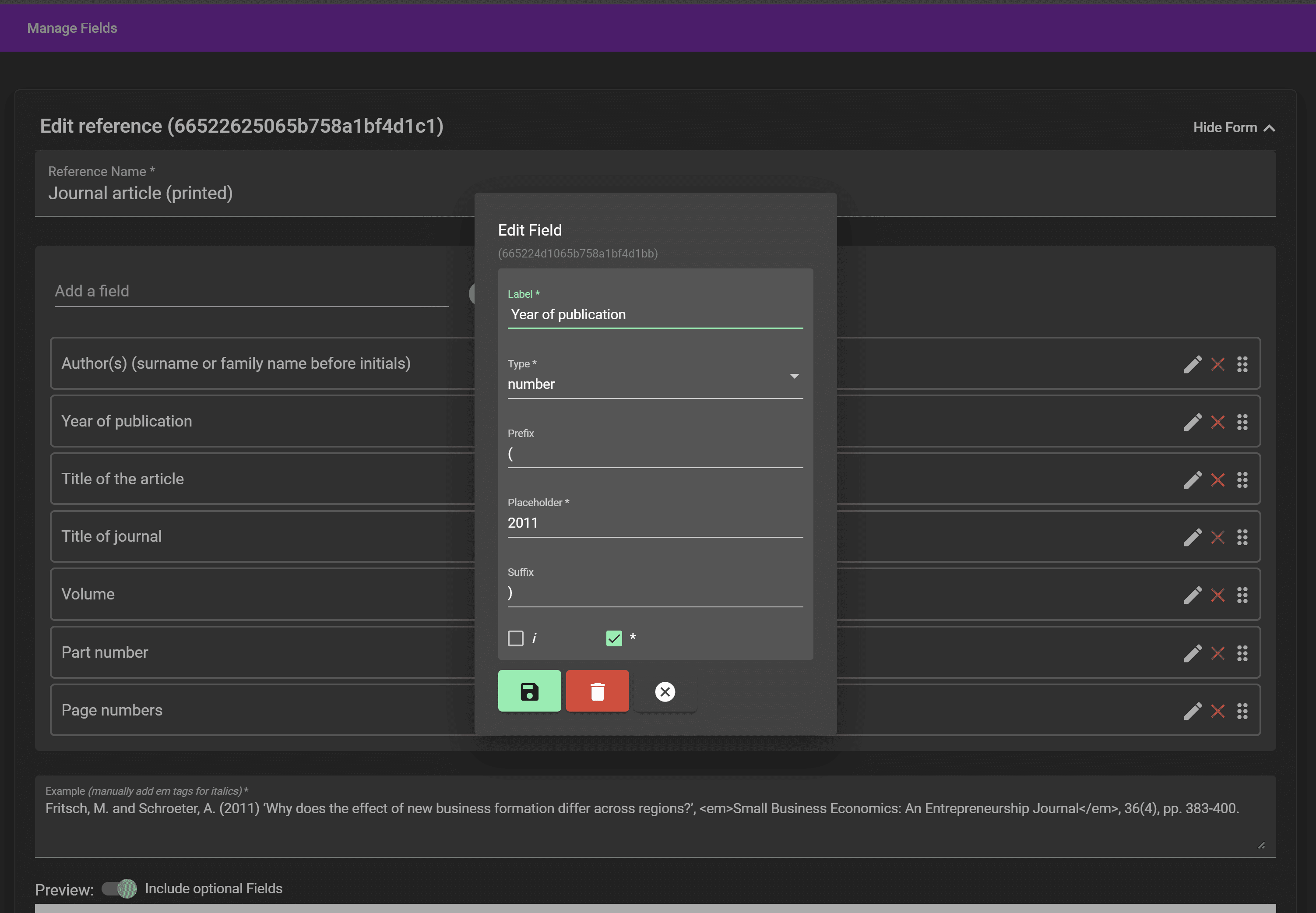Image resolution: width=1316 pixels, height=913 pixels.
Task: Click Manage Fields in header bar
Action: tap(72, 28)
